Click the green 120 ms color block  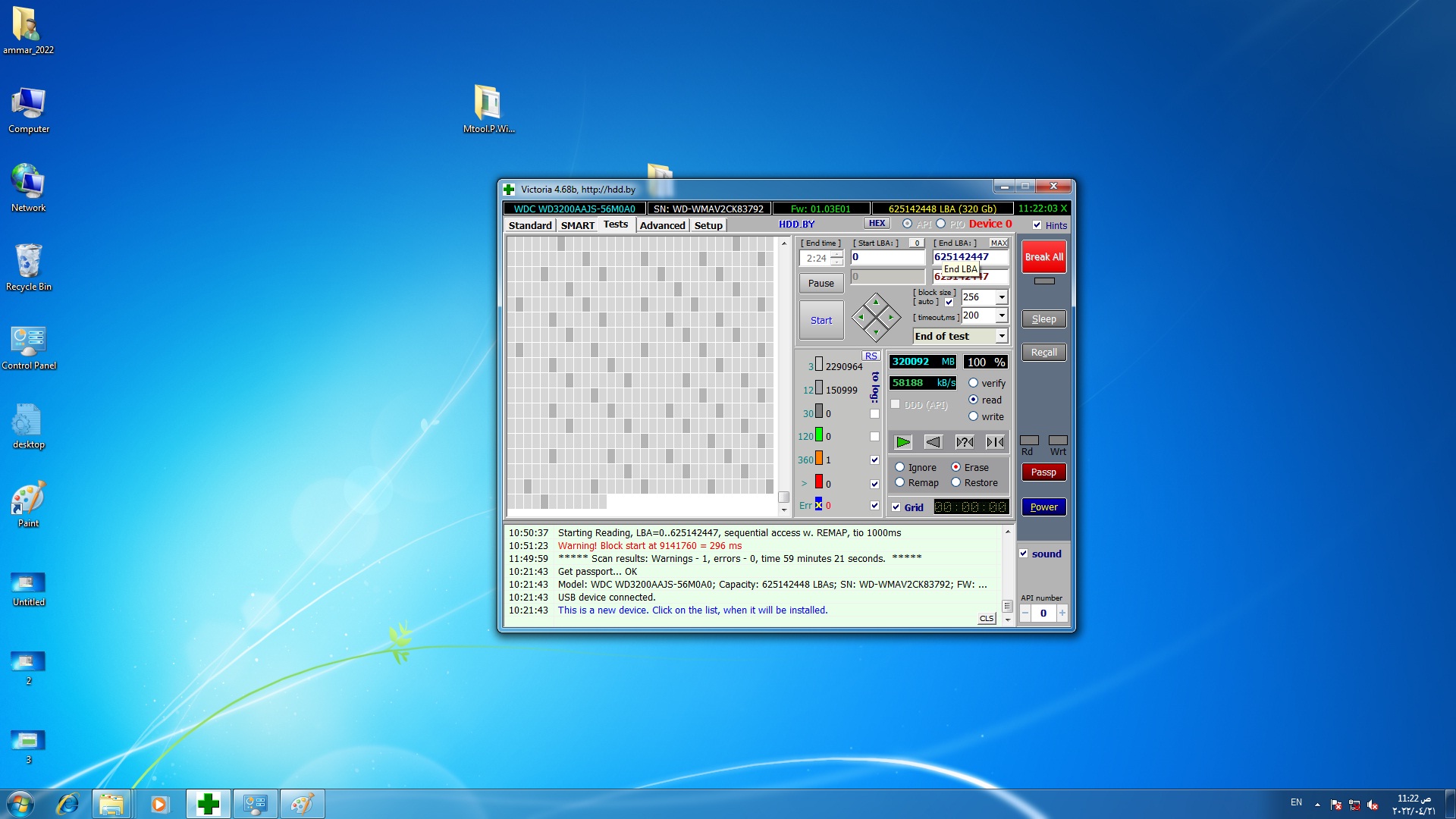click(819, 435)
